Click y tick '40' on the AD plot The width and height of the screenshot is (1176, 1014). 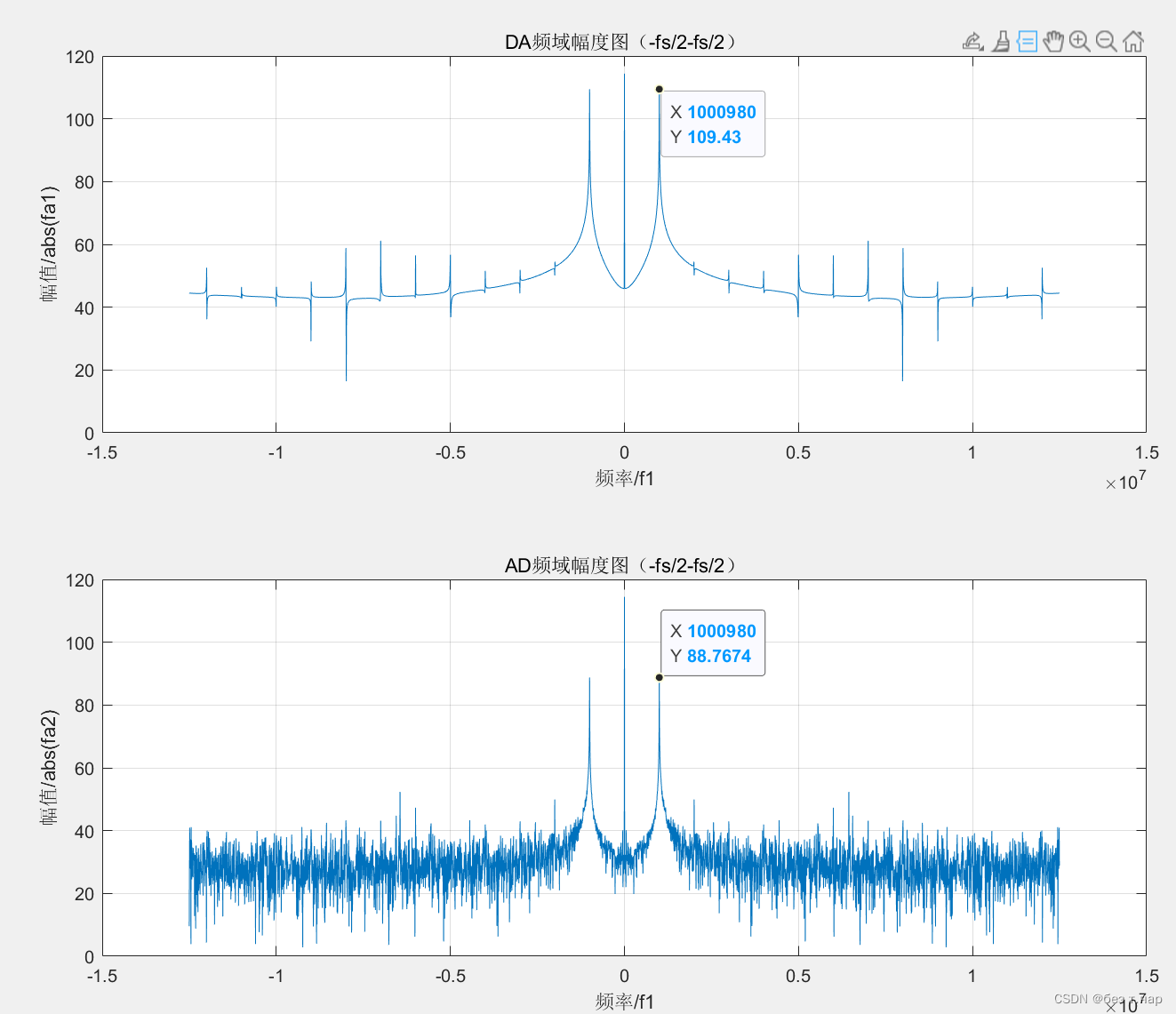pyautogui.click(x=84, y=832)
